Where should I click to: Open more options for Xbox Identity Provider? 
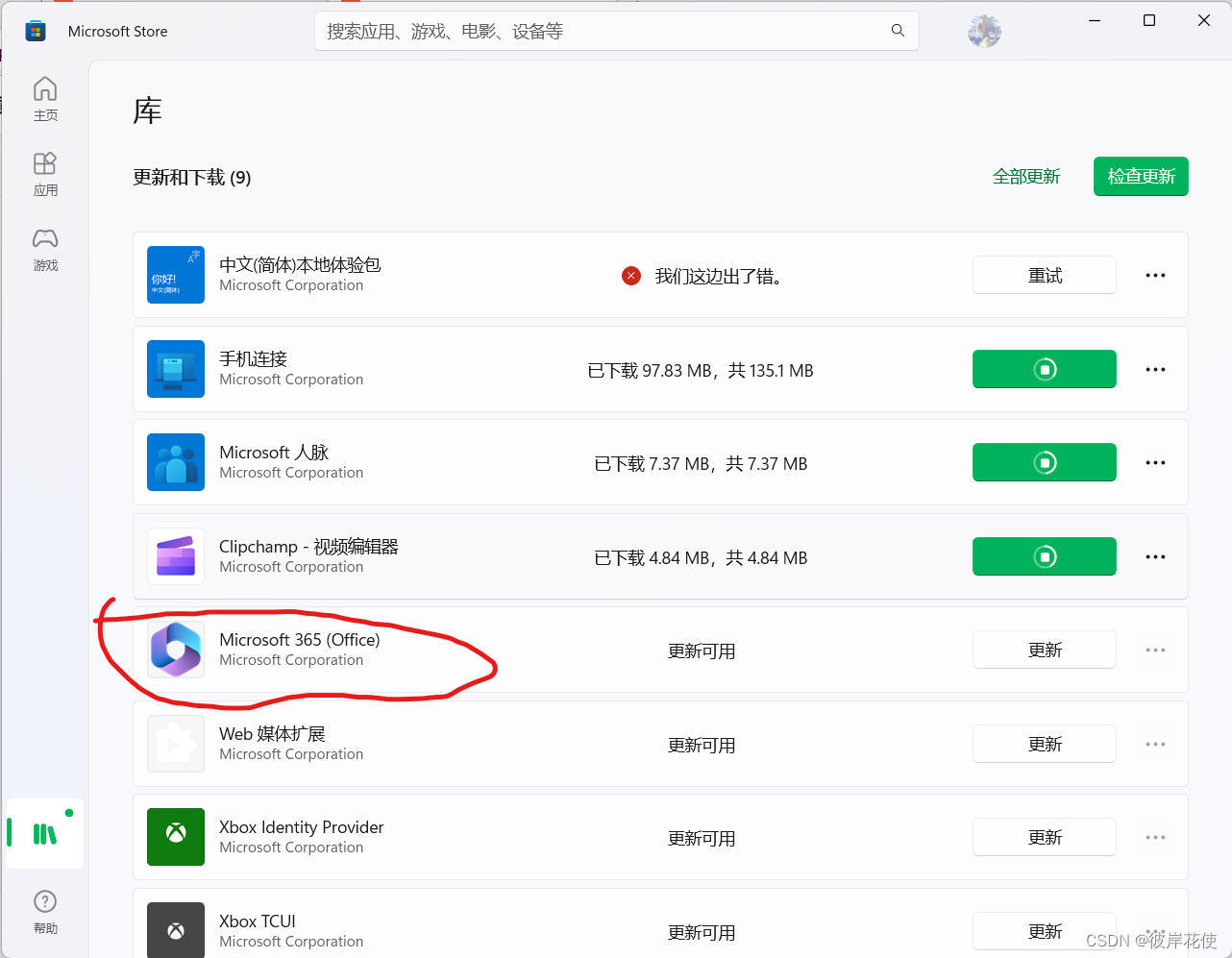[x=1155, y=838]
